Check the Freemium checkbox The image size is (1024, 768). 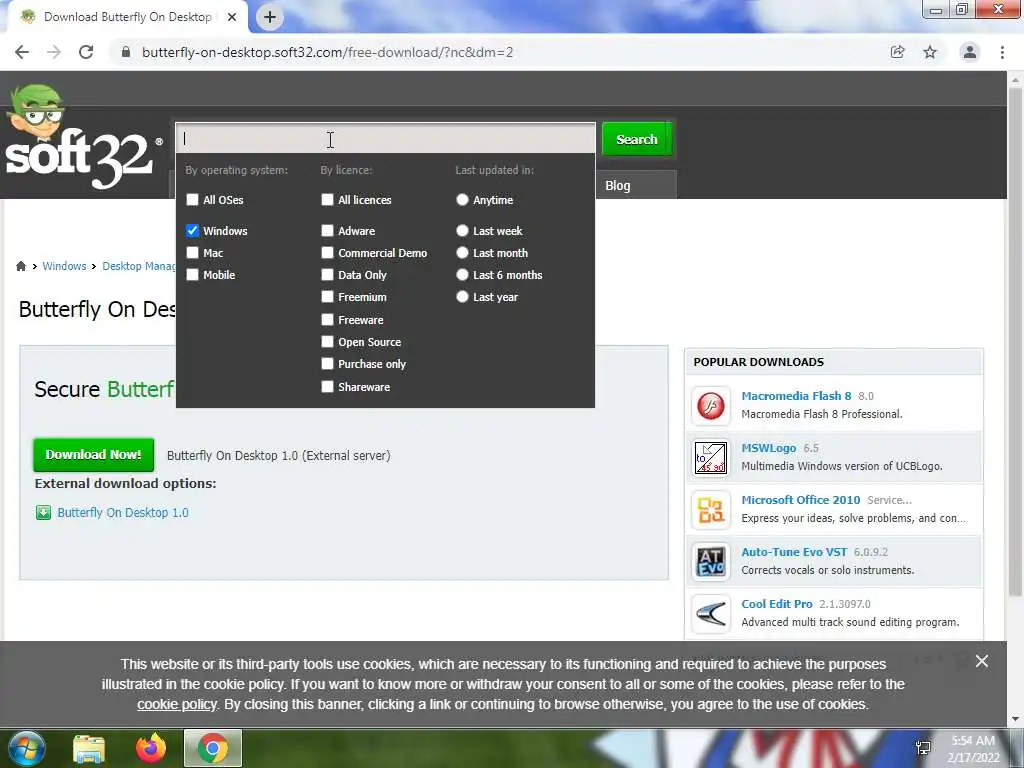point(327,297)
